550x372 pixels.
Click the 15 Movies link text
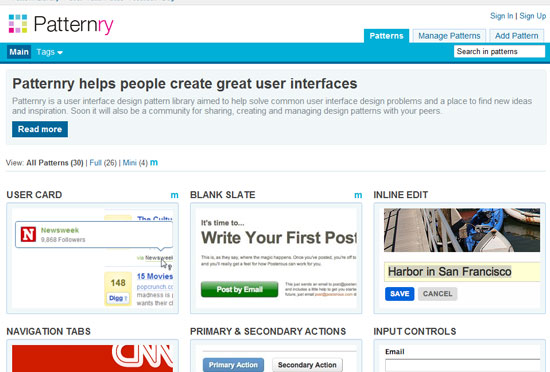point(155,276)
